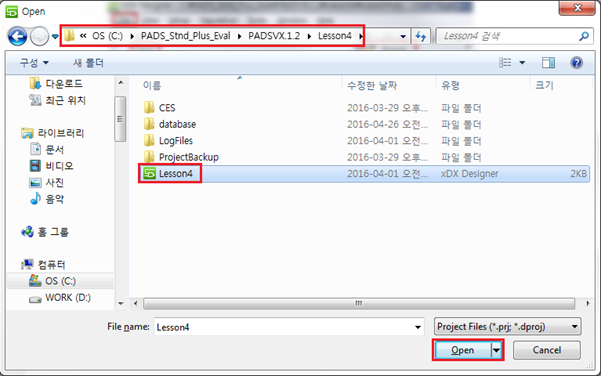Expand arrow after PADSVX.1.2 in path

click(x=309, y=36)
